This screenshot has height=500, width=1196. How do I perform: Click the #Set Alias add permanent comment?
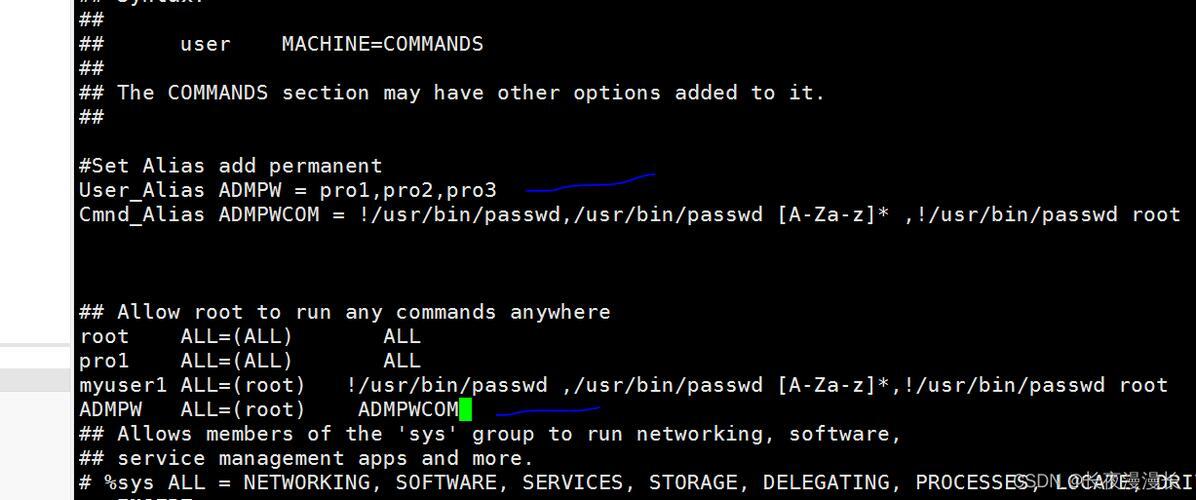click(230, 166)
